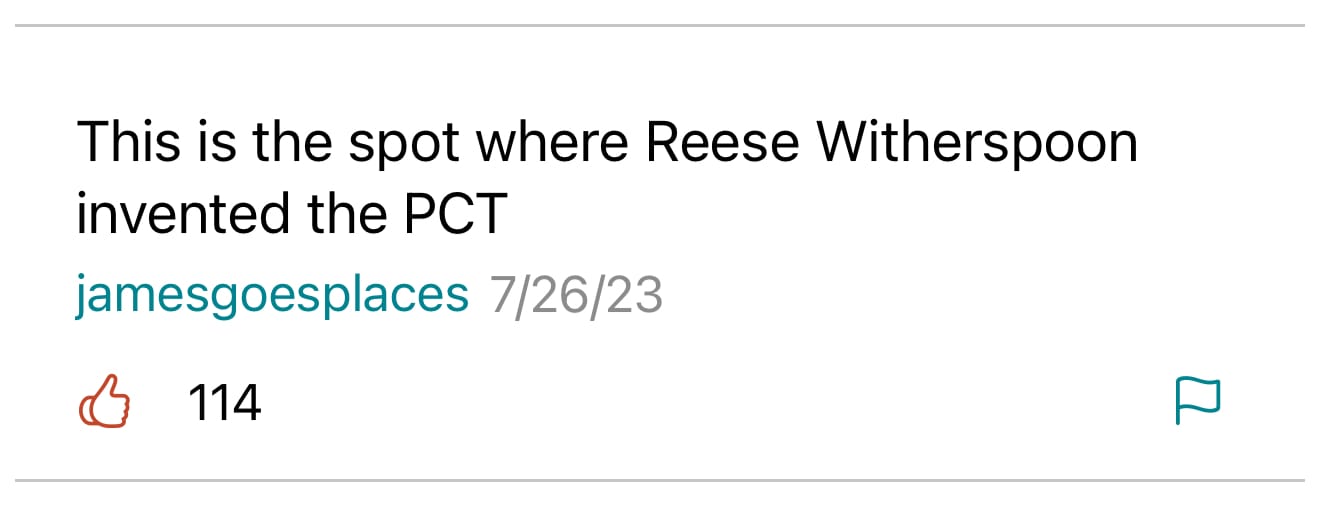
Task: Like the comment with the thumbs-up icon
Action: tap(104, 402)
